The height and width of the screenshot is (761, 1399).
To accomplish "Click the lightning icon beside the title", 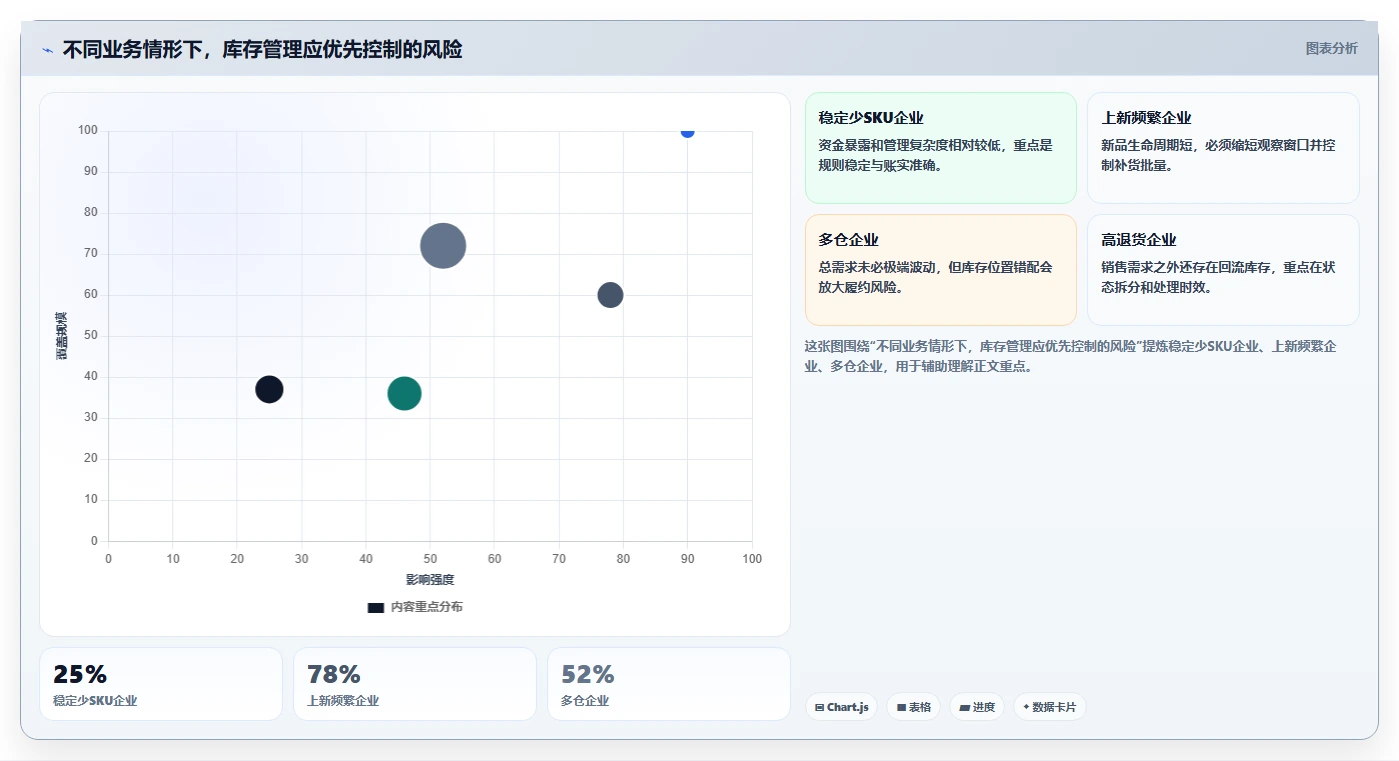I will tap(47, 50).
